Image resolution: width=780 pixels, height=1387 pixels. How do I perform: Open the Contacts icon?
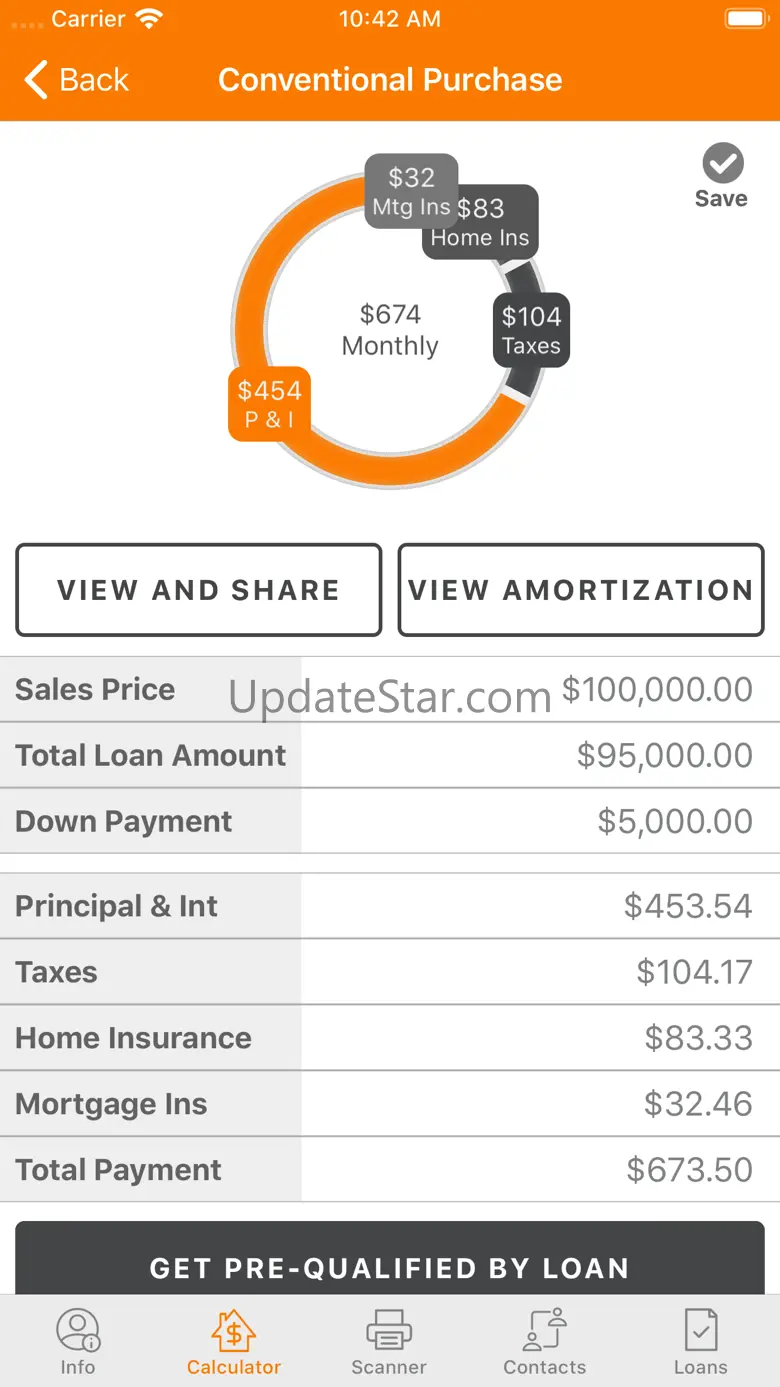point(545,1330)
